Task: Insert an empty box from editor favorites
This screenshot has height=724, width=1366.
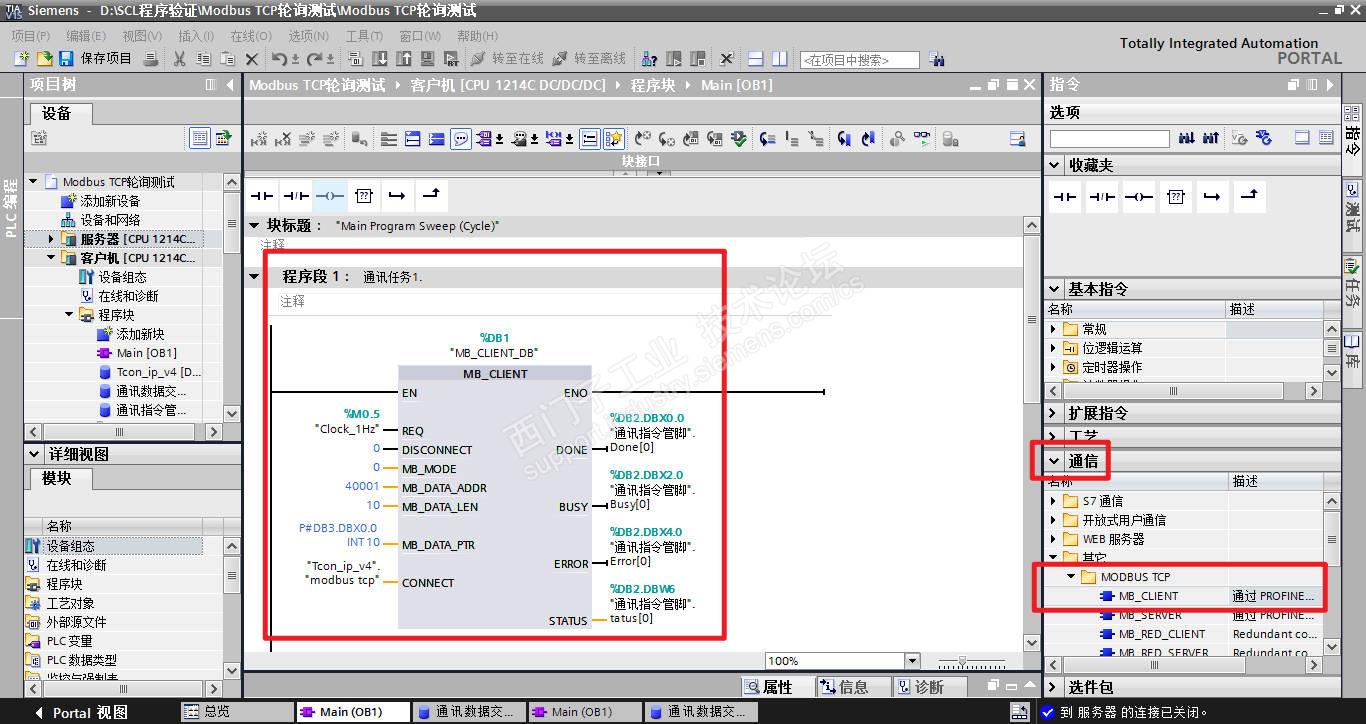Action: point(364,195)
